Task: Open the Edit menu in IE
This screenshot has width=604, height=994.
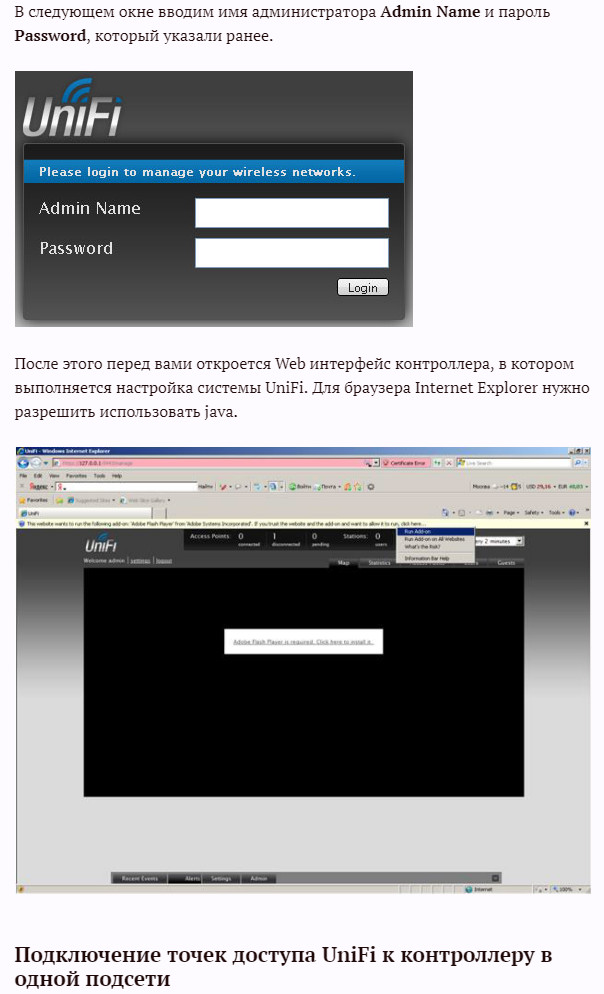Action: pyautogui.click(x=38, y=475)
